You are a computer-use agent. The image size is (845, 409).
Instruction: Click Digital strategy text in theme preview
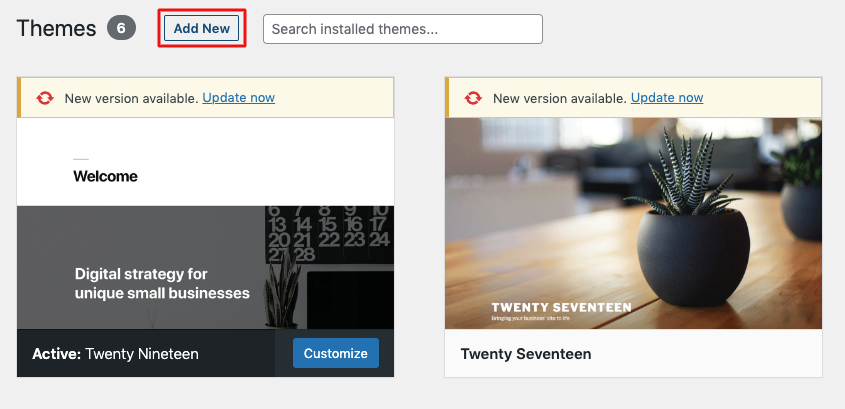[x=162, y=283]
